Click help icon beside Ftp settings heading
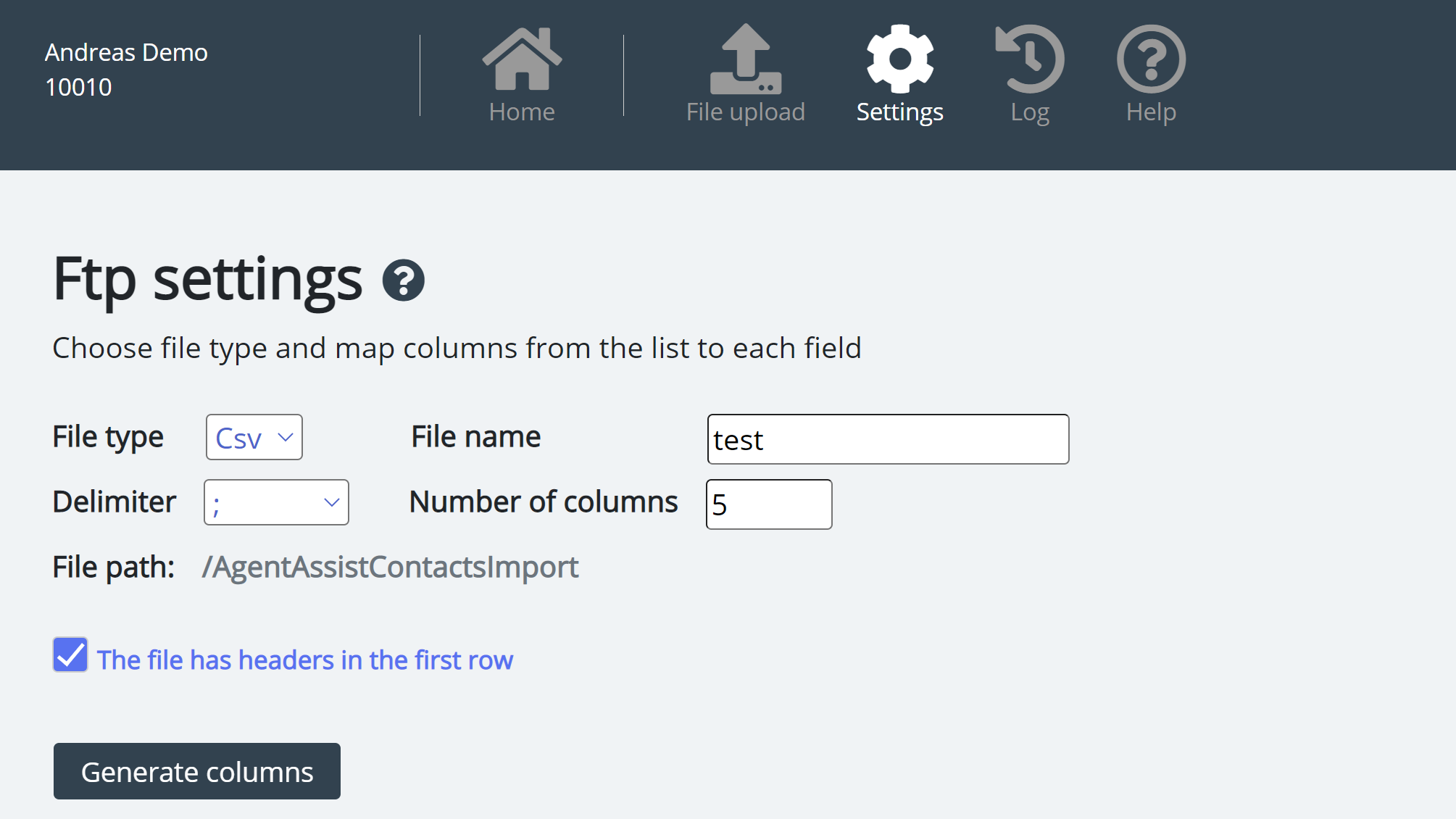This screenshot has height=819, width=1456. click(404, 280)
